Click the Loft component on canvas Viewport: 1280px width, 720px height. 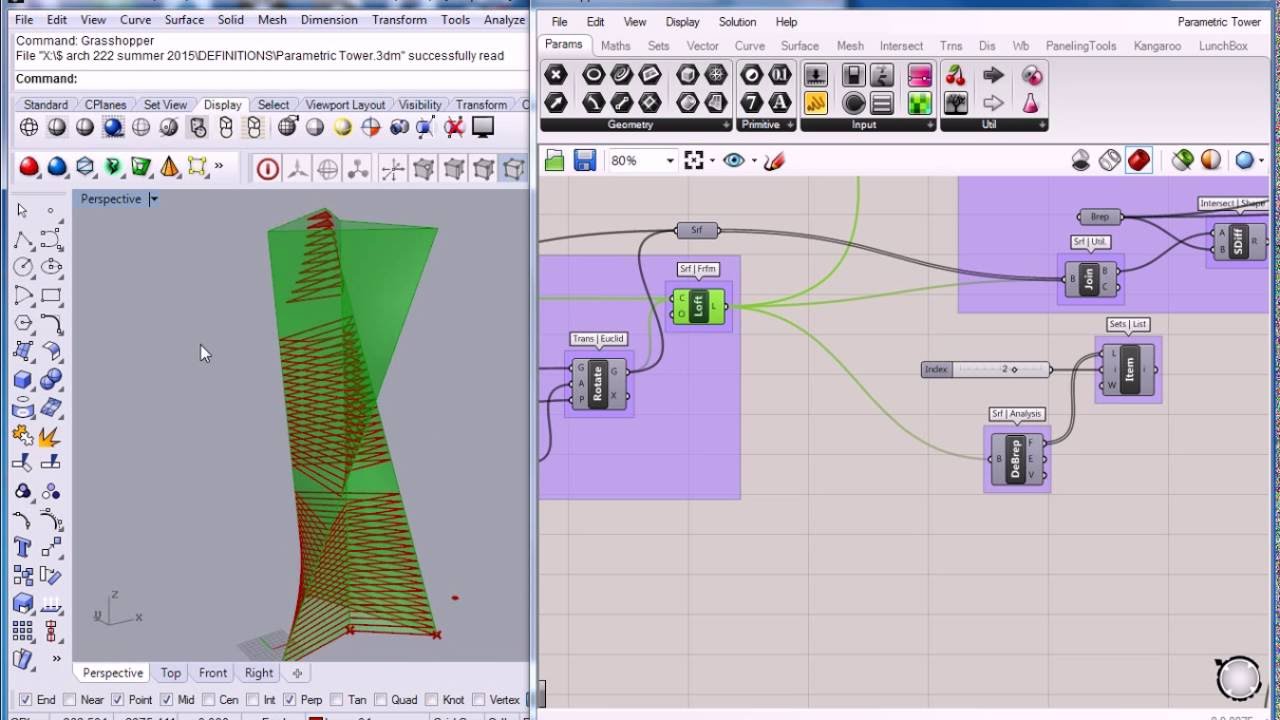699,306
